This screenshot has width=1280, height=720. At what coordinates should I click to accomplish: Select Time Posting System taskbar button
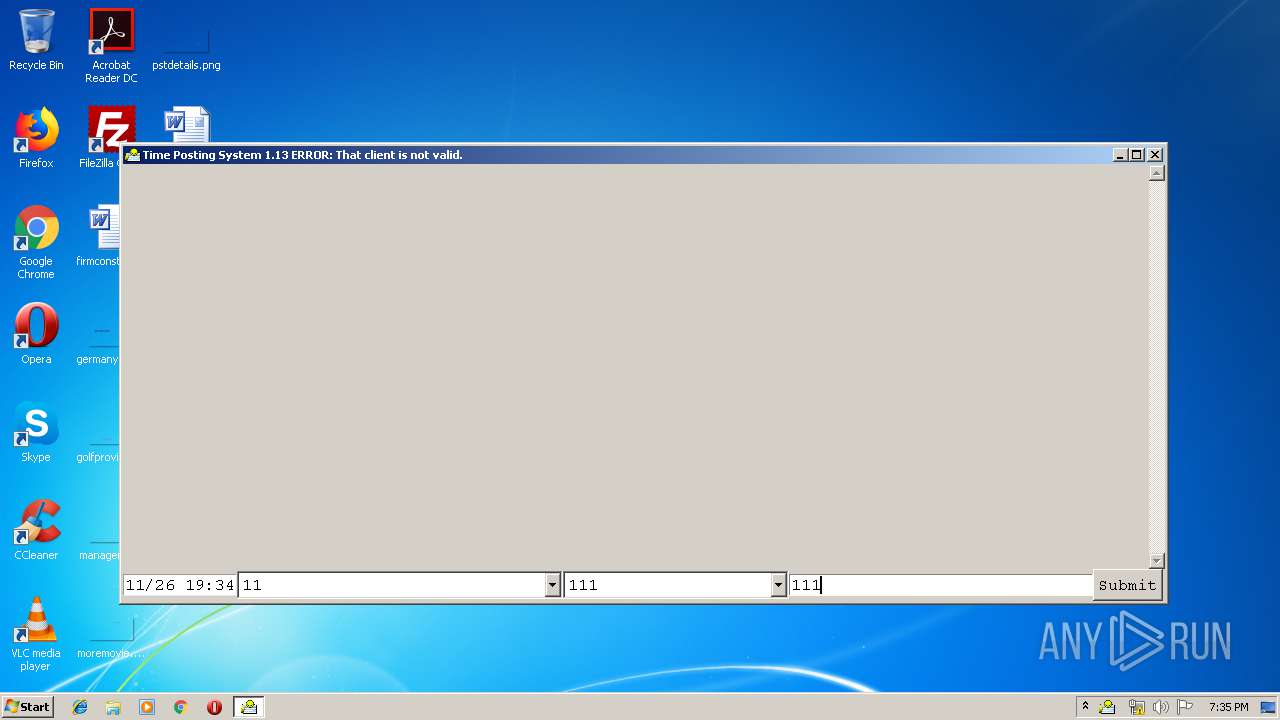point(248,707)
